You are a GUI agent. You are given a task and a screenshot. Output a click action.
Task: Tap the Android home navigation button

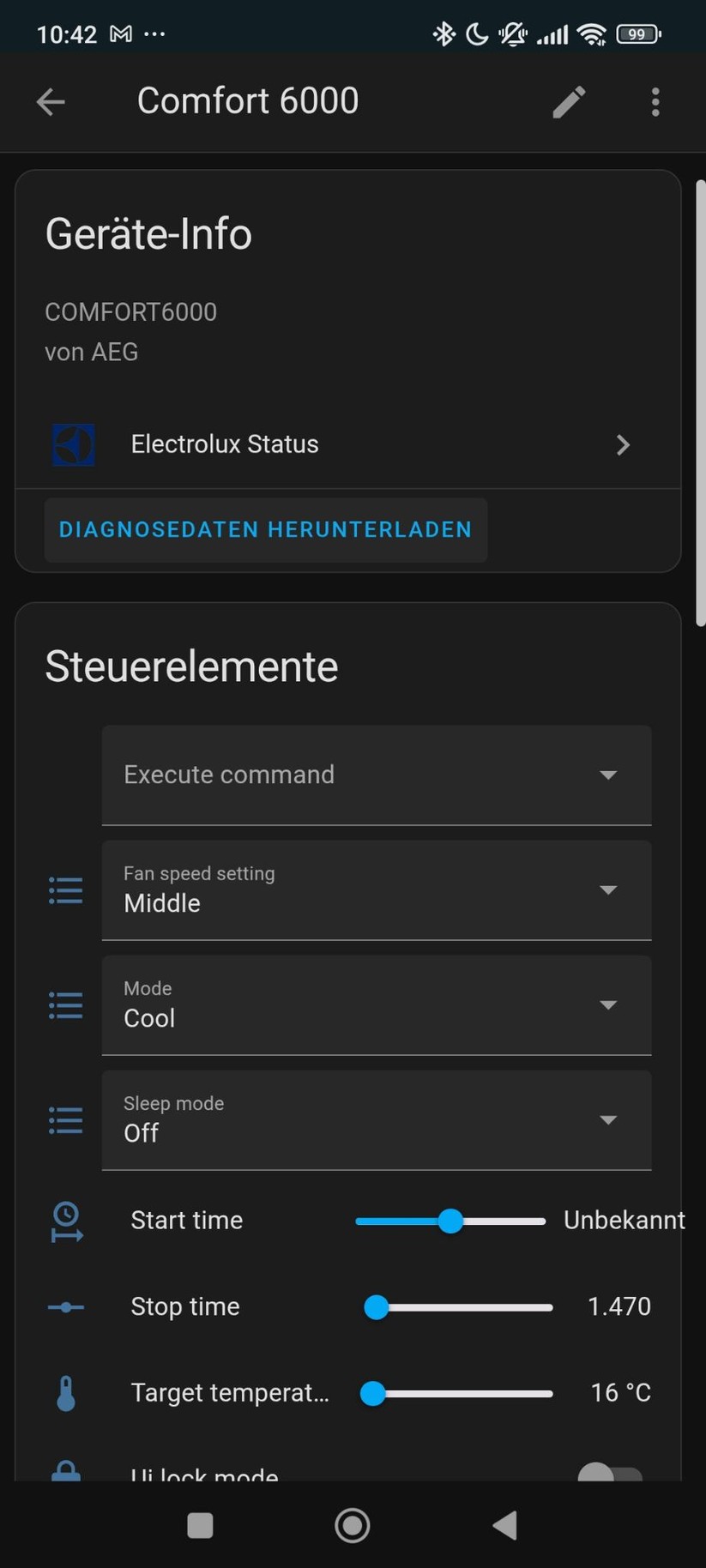352,1525
